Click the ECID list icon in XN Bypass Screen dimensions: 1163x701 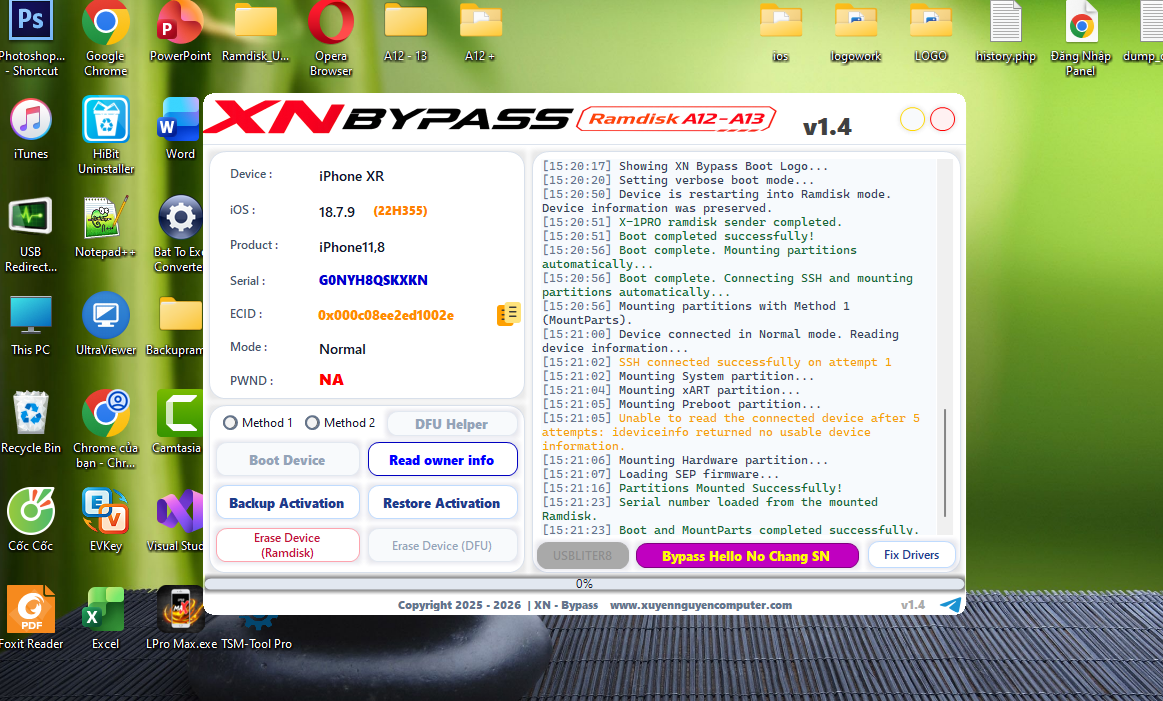click(508, 315)
